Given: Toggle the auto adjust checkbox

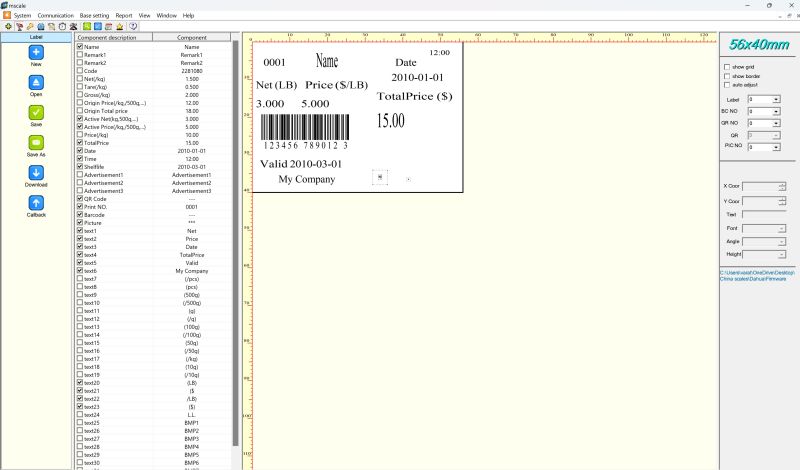Looking at the screenshot, I should pos(727,84).
